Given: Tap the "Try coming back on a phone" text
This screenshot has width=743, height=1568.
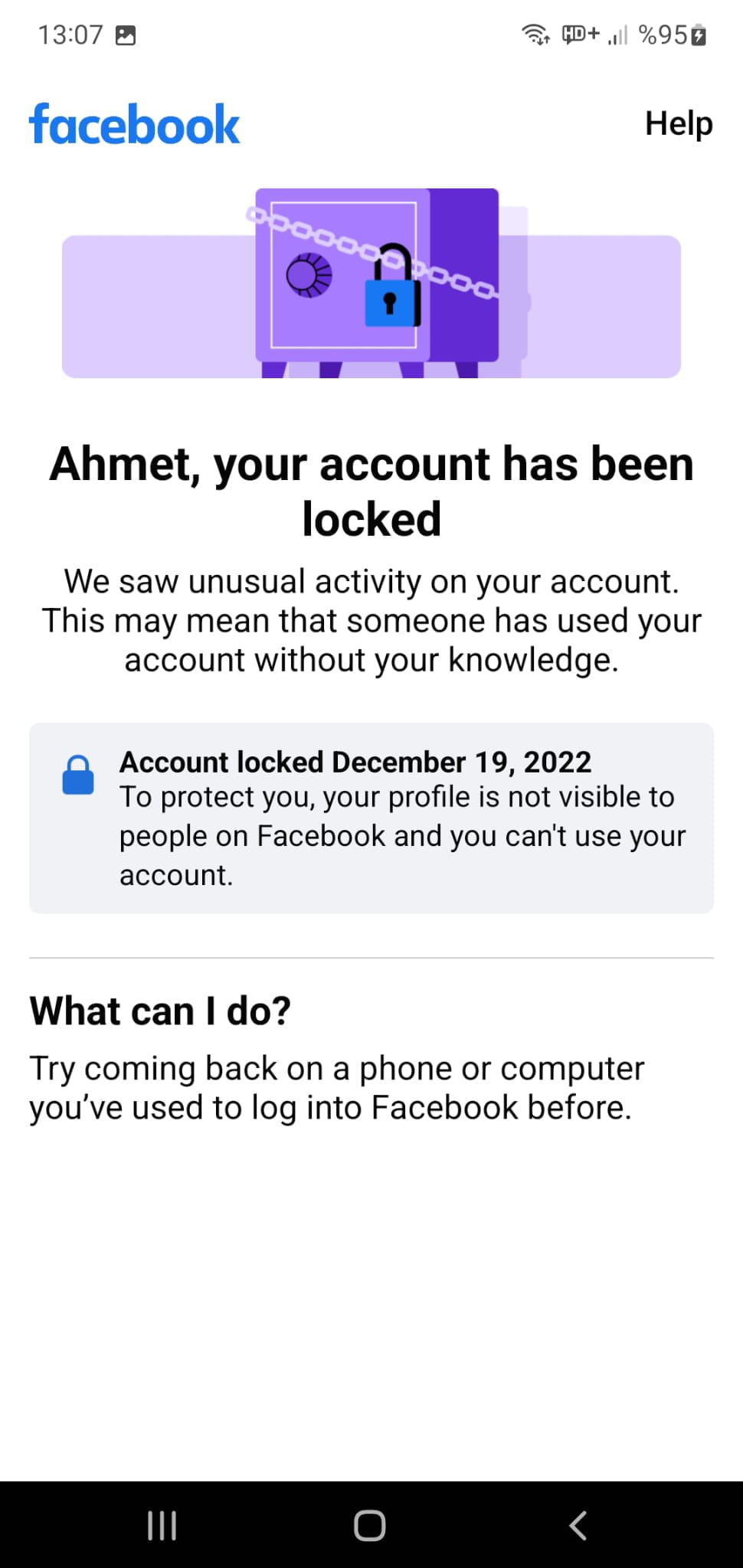Looking at the screenshot, I should 337,1087.
